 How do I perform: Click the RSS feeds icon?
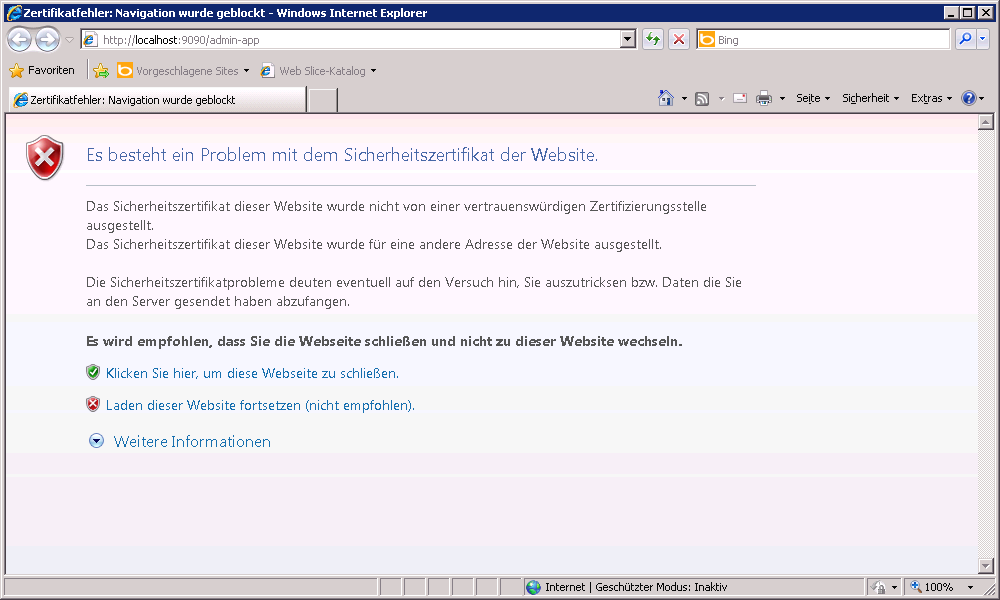pos(702,98)
